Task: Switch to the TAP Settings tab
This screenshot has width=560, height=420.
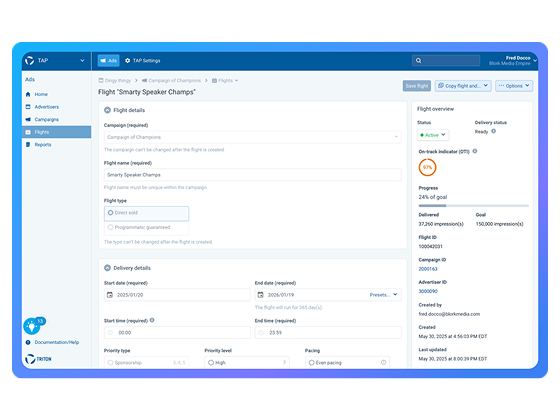Action: [x=142, y=61]
